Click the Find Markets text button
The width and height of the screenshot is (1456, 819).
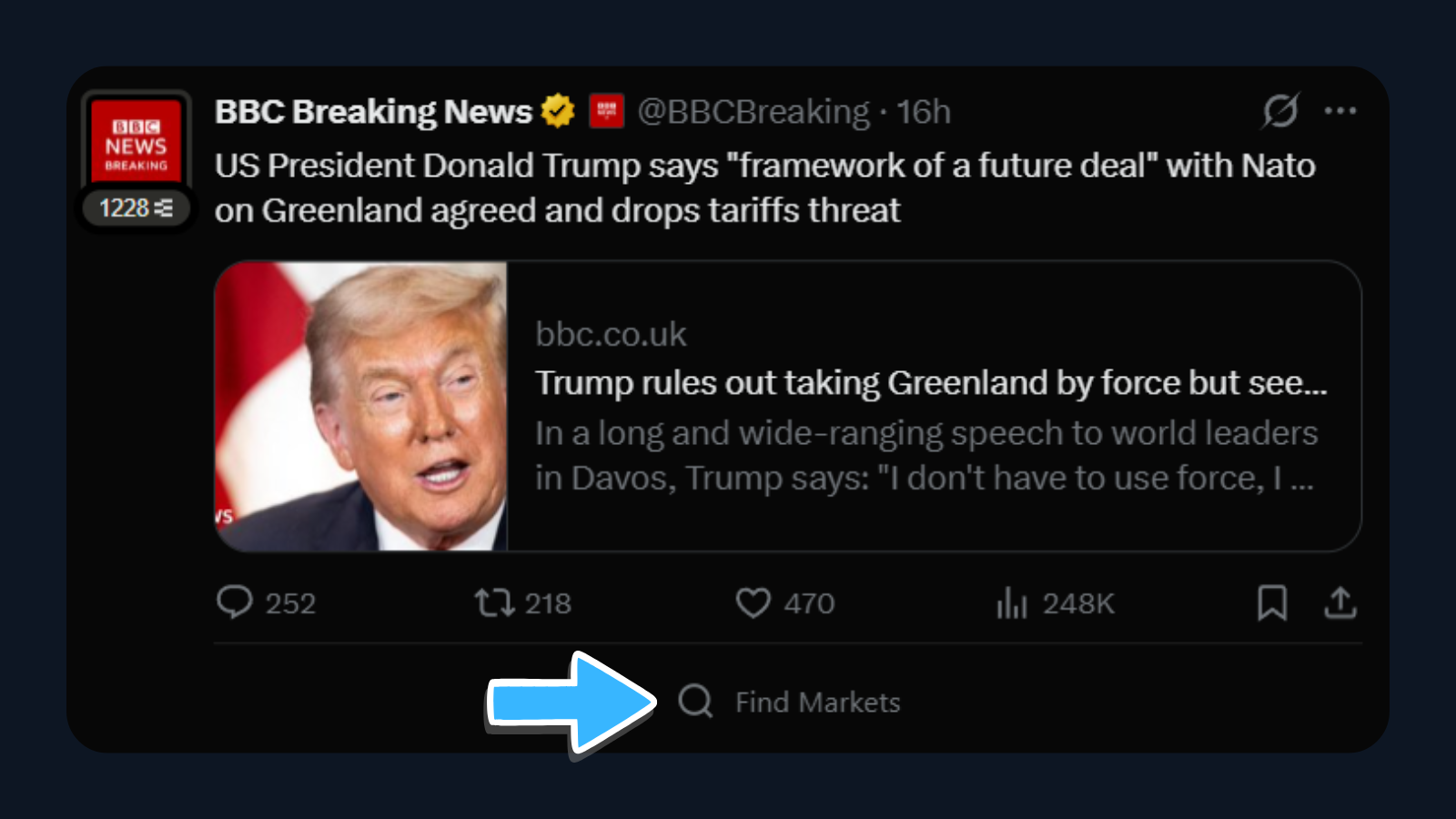(x=816, y=702)
